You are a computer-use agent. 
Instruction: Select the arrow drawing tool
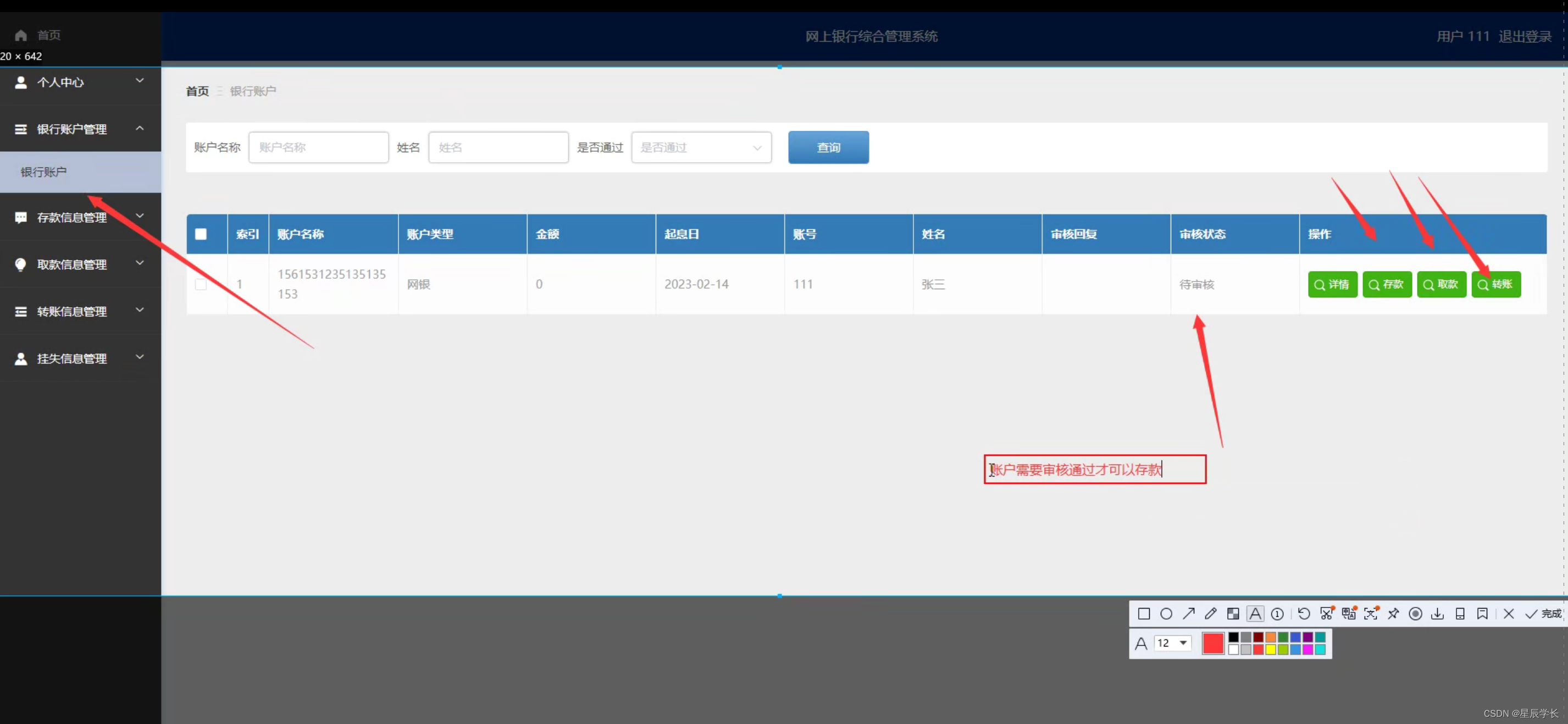tap(1188, 614)
